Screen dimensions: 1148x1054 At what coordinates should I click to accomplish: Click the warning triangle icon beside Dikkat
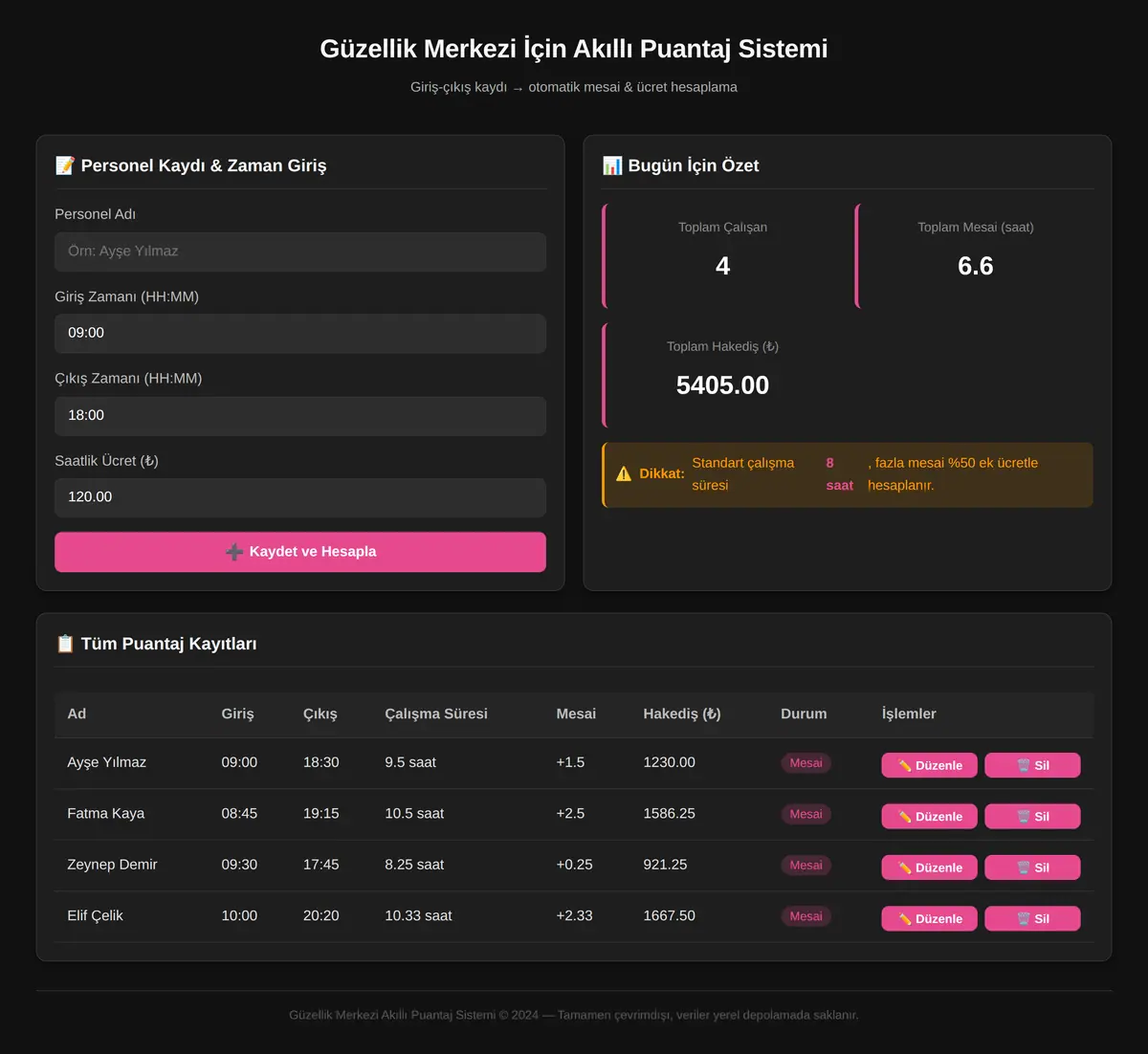[x=624, y=473]
